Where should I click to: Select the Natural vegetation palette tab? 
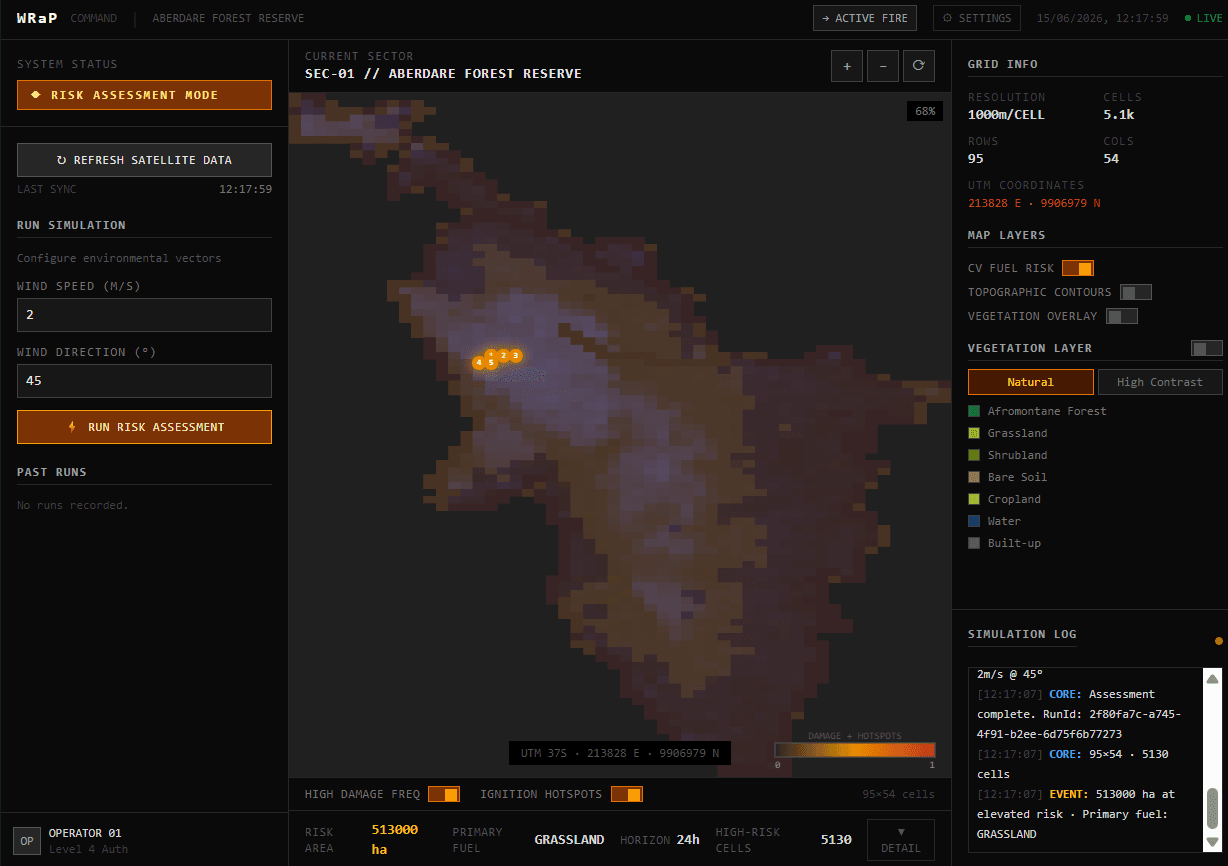coord(1031,382)
